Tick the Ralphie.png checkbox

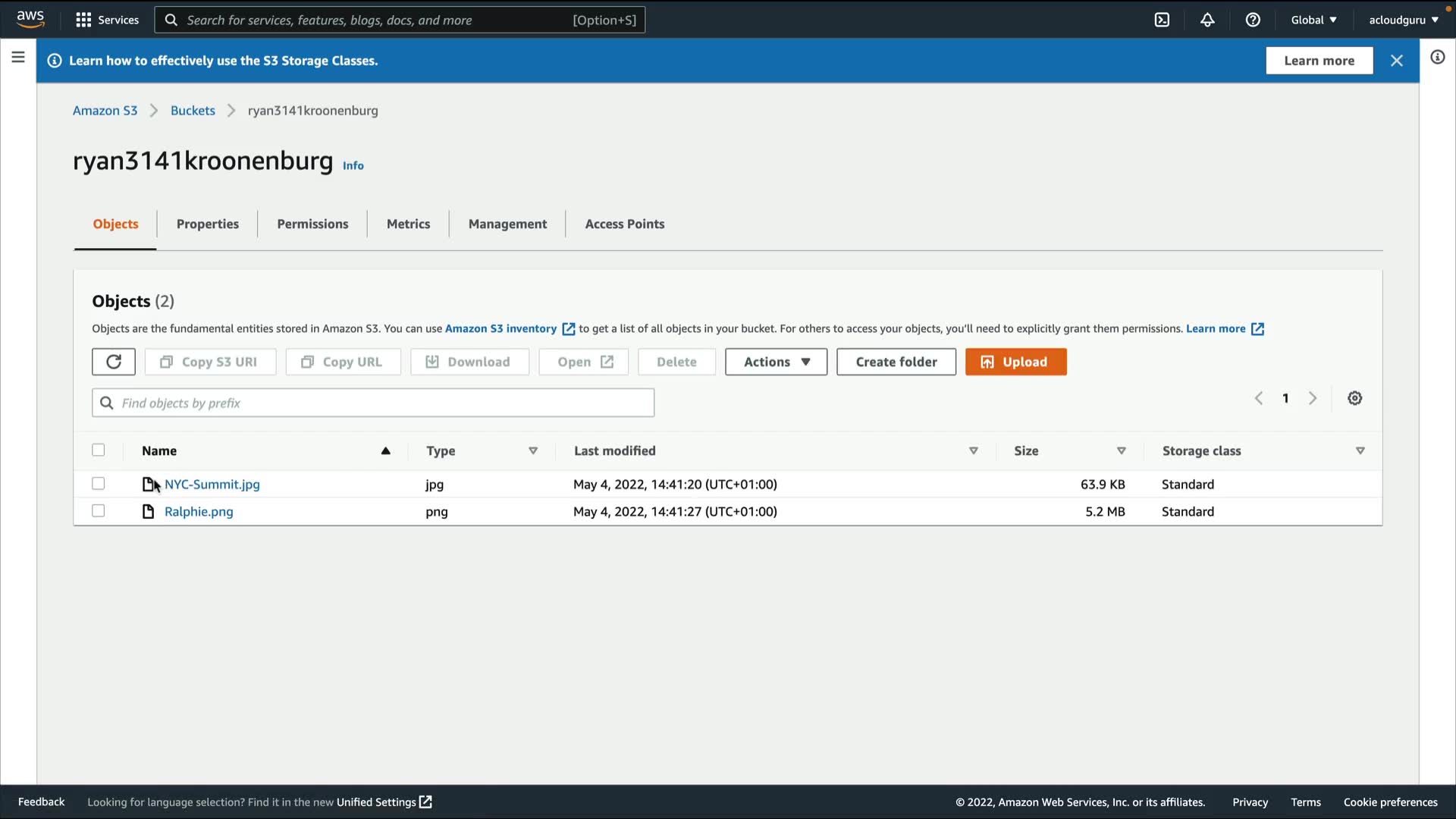[99, 511]
